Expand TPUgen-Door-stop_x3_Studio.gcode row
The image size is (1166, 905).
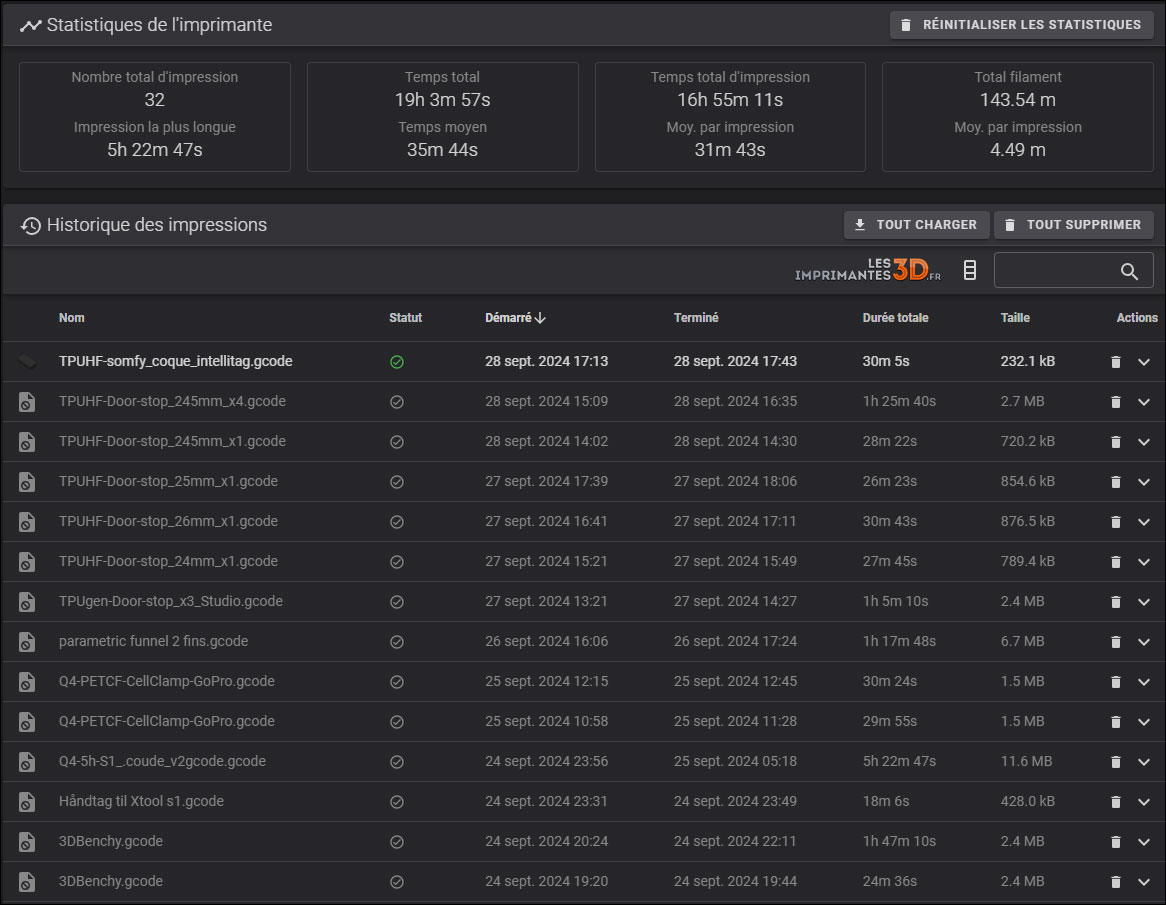point(1144,602)
